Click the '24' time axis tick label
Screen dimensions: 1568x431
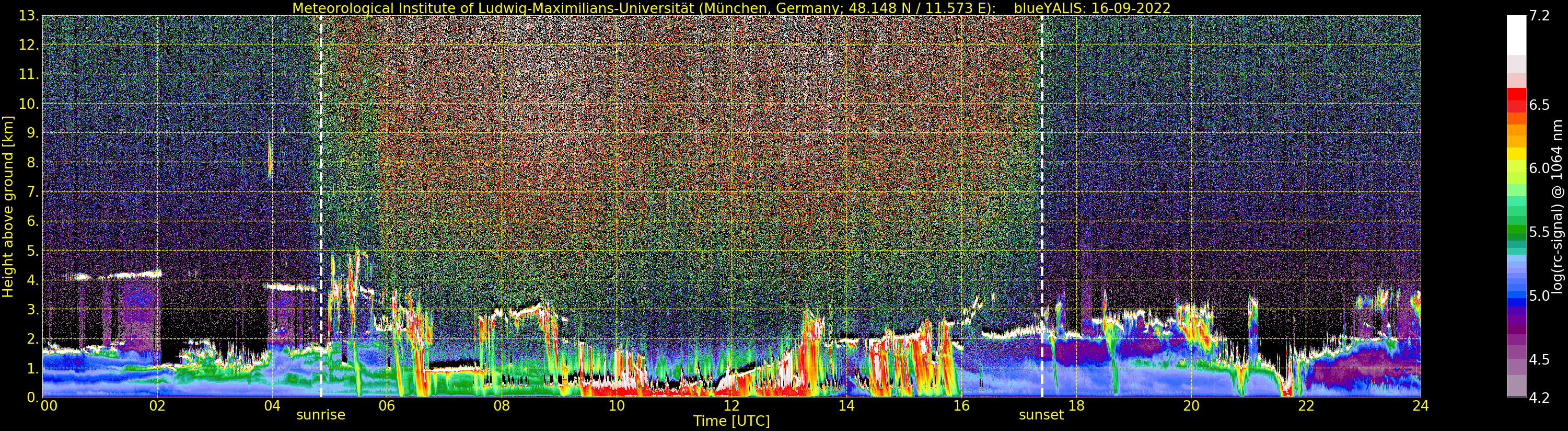click(1421, 405)
